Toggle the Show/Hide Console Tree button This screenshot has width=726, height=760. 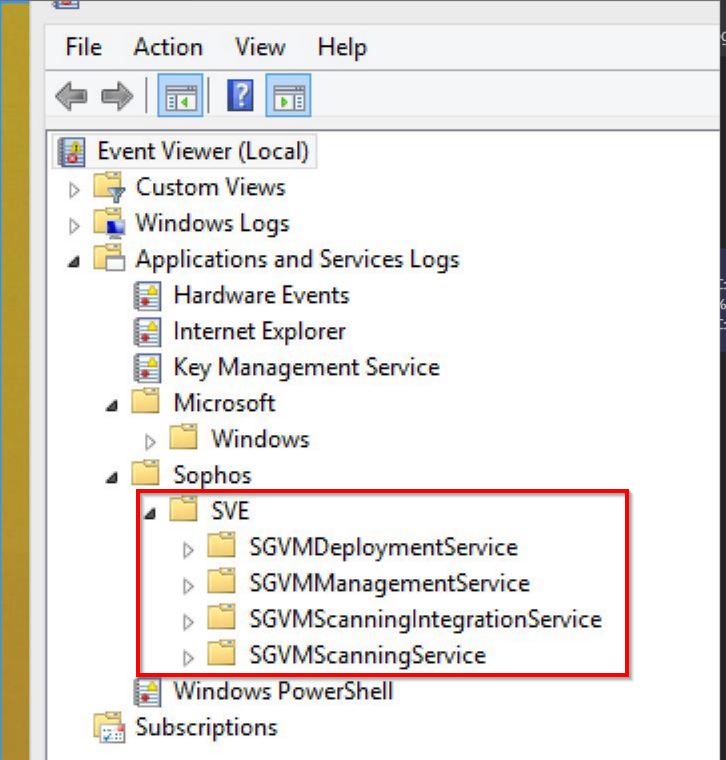coord(180,95)
